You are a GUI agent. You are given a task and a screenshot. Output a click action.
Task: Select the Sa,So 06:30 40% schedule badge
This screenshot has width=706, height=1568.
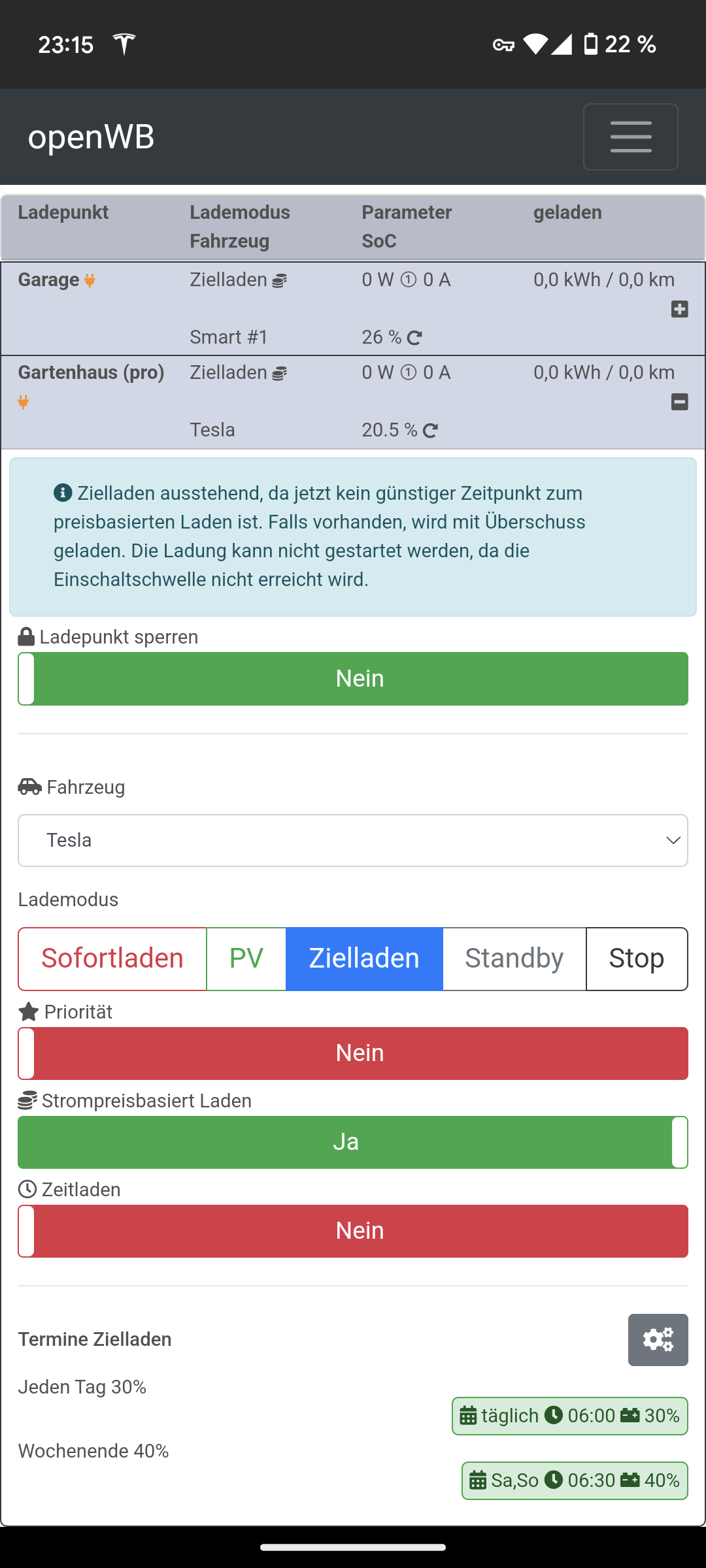[x=575, y=1480]
